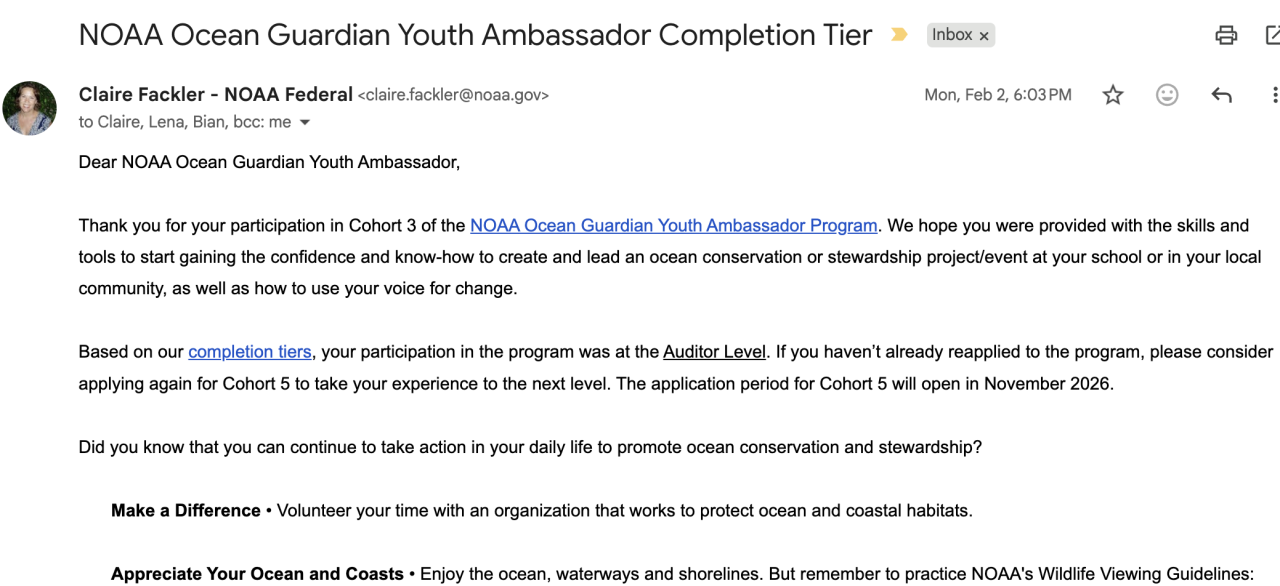
Task: Click sender name Claire Fackler - NOAA Federal
Action: 216,95
